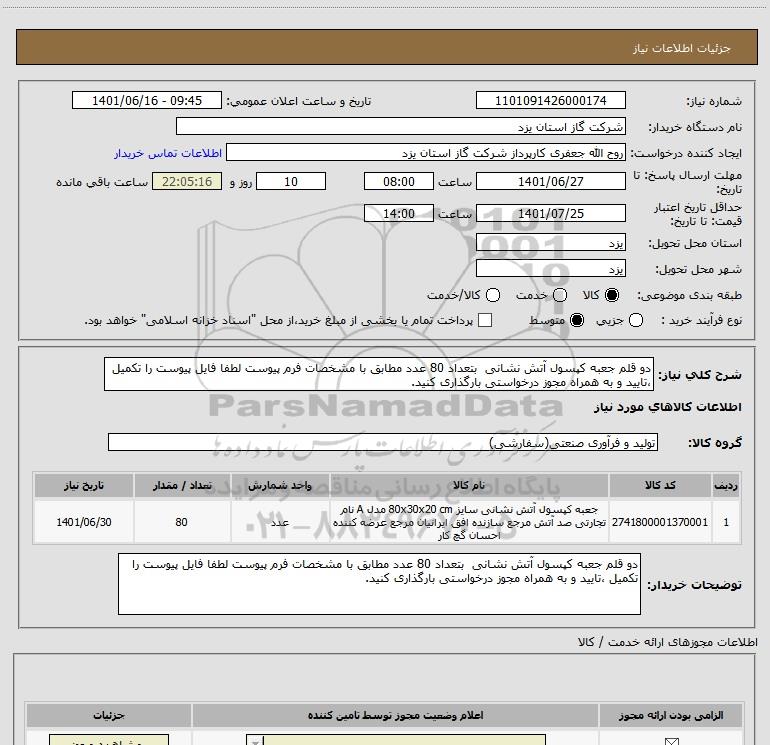This screenshot has width=770, height=745.
Task: Select the کالا radio button
Action: tap(612, 295)
